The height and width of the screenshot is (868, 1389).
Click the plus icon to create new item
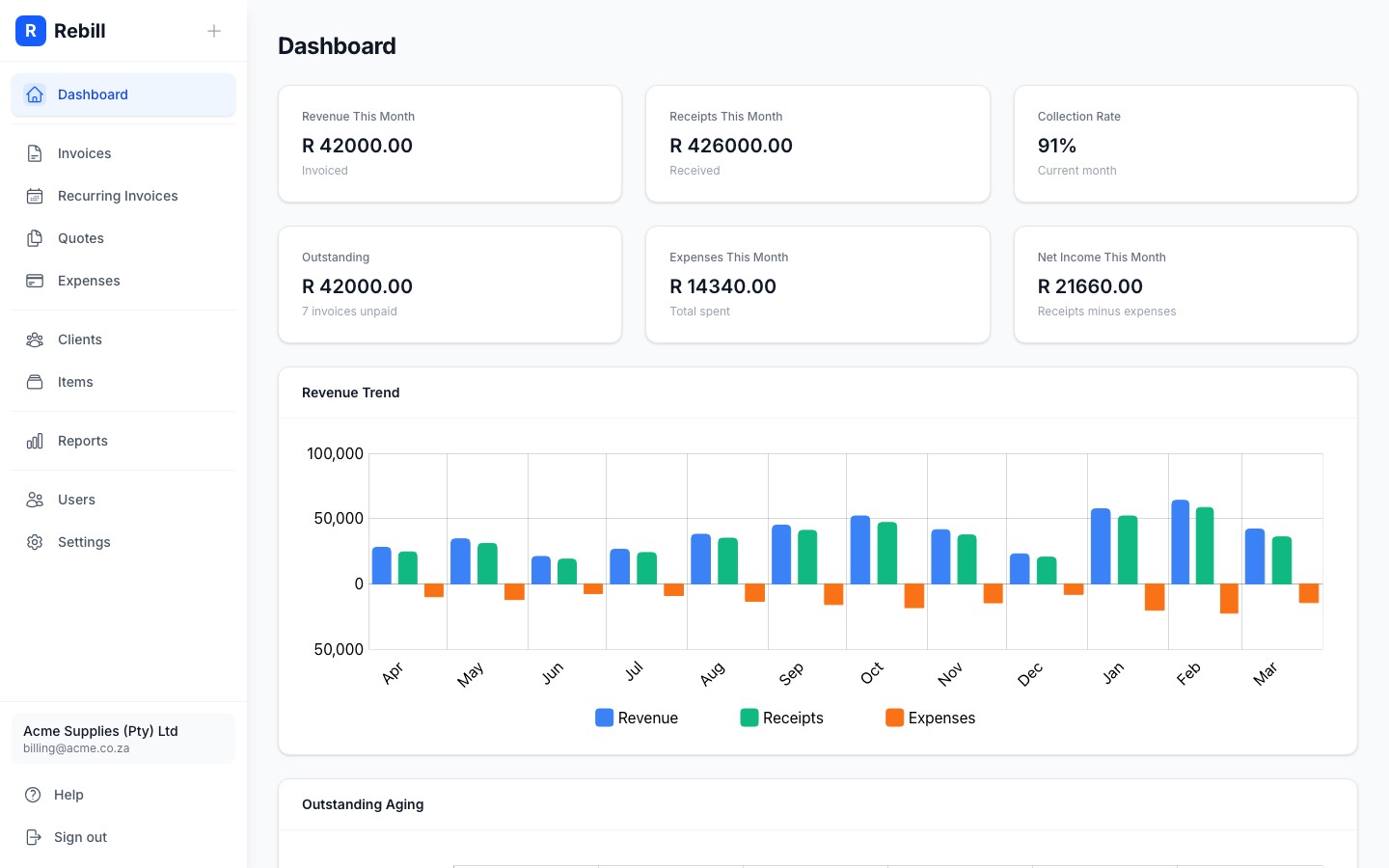[214, 31]
